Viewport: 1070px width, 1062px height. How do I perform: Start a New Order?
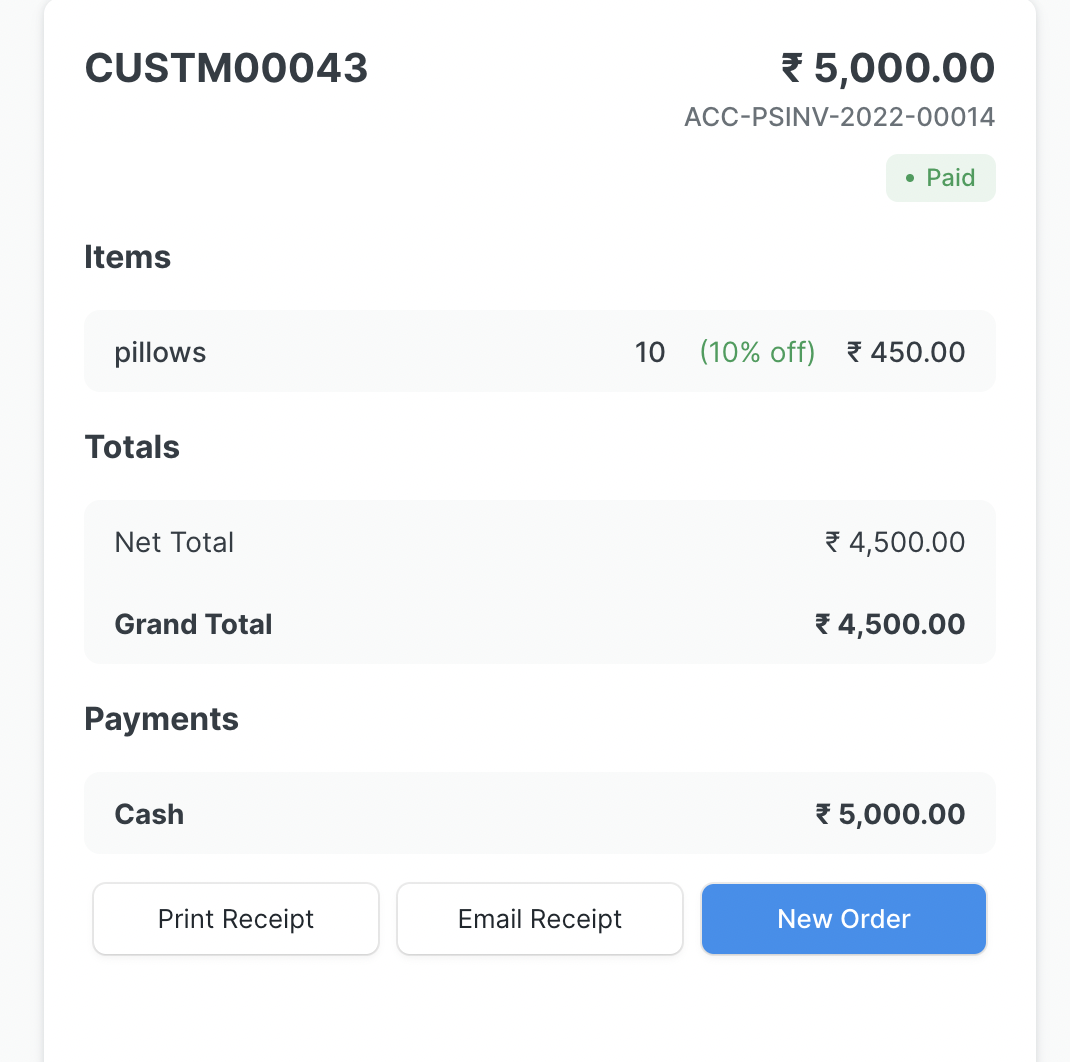(x=843, y=918)
